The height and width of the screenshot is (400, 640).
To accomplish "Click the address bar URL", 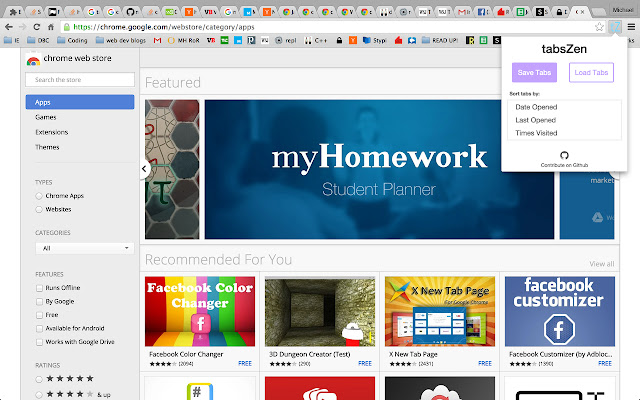I will click(x=164, y=27).
